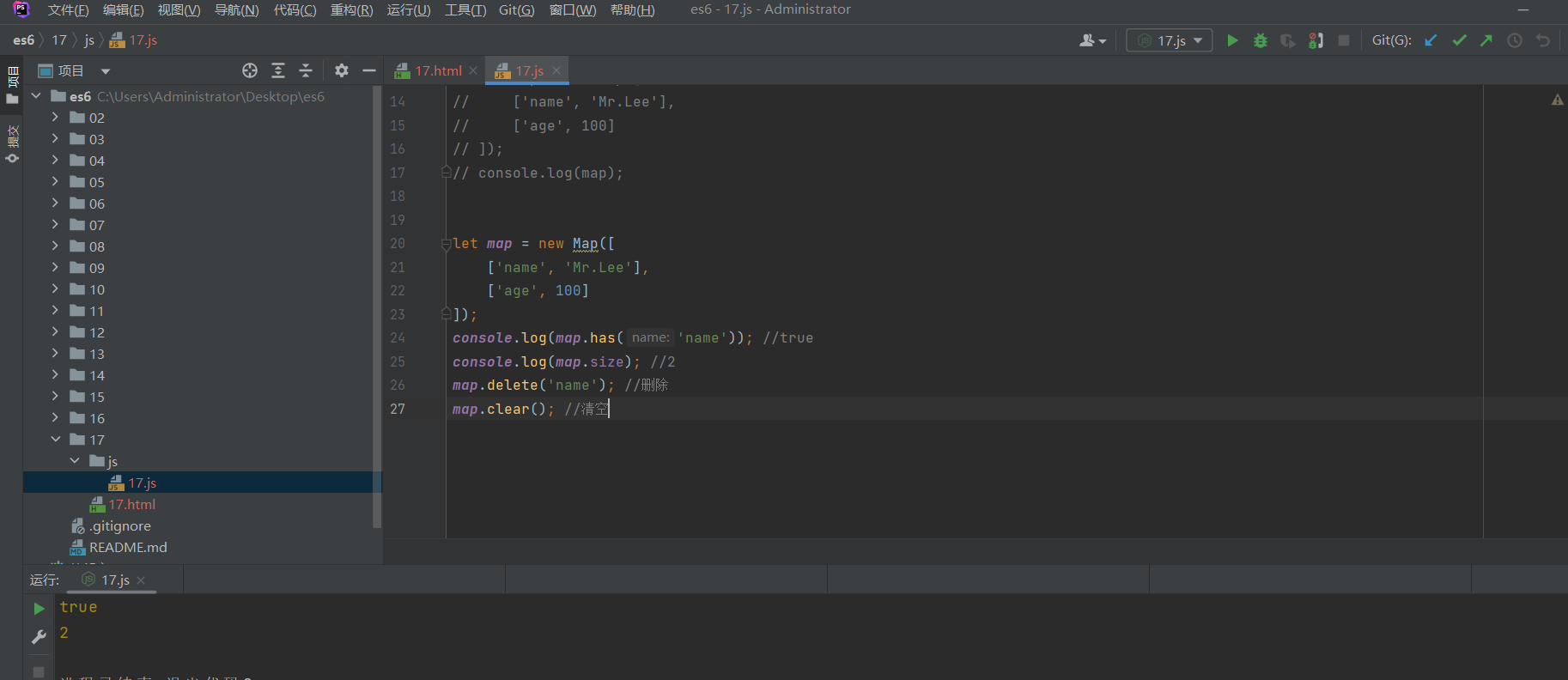Open project panel settings gear
Screen dimensions: 1568x680
click(342, 70)
